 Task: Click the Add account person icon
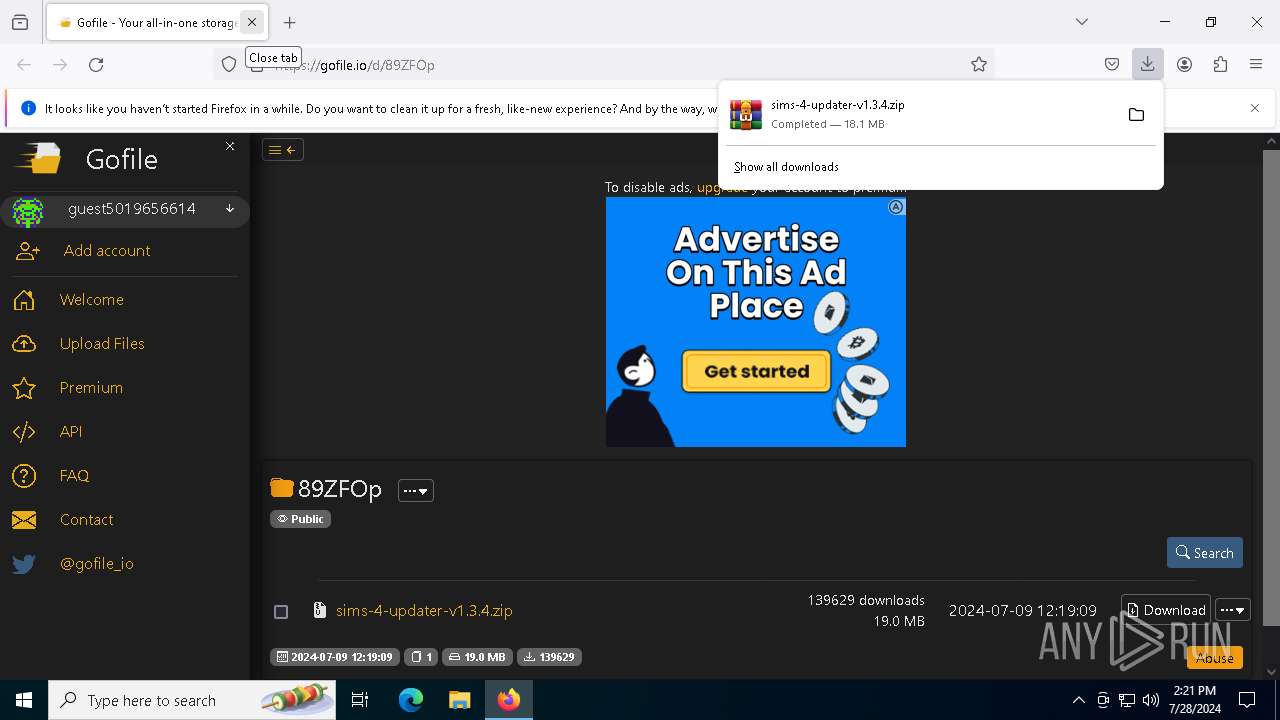pos(28,251)
